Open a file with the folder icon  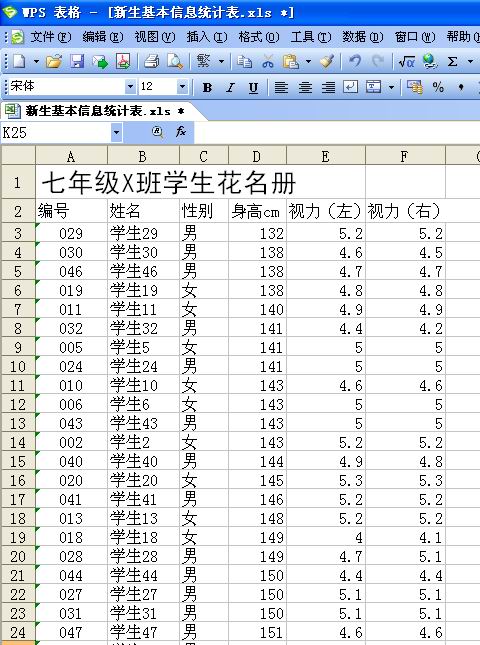[53, 62]
